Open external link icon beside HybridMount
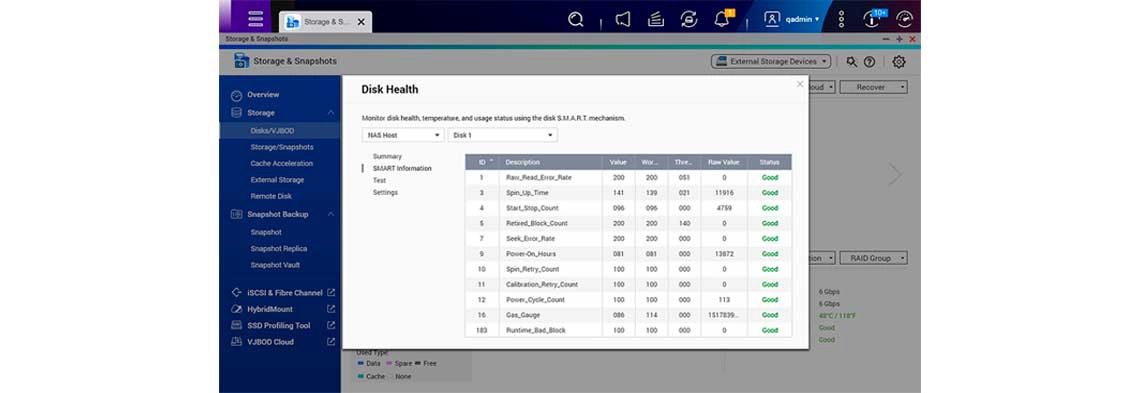The height and width of the screenshot is (393, 1140). click(331, 309)
